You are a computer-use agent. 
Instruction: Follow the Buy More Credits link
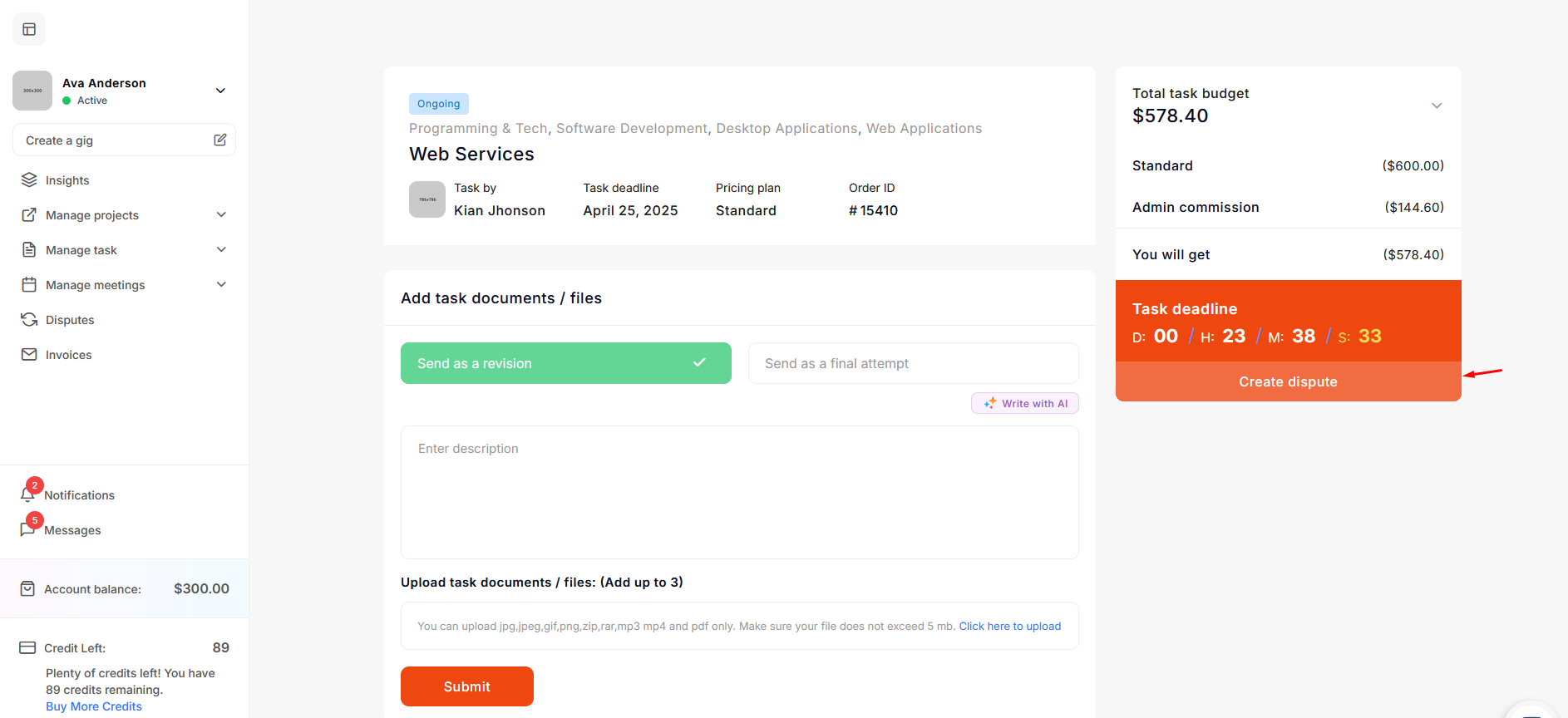[x=94, y=706]
